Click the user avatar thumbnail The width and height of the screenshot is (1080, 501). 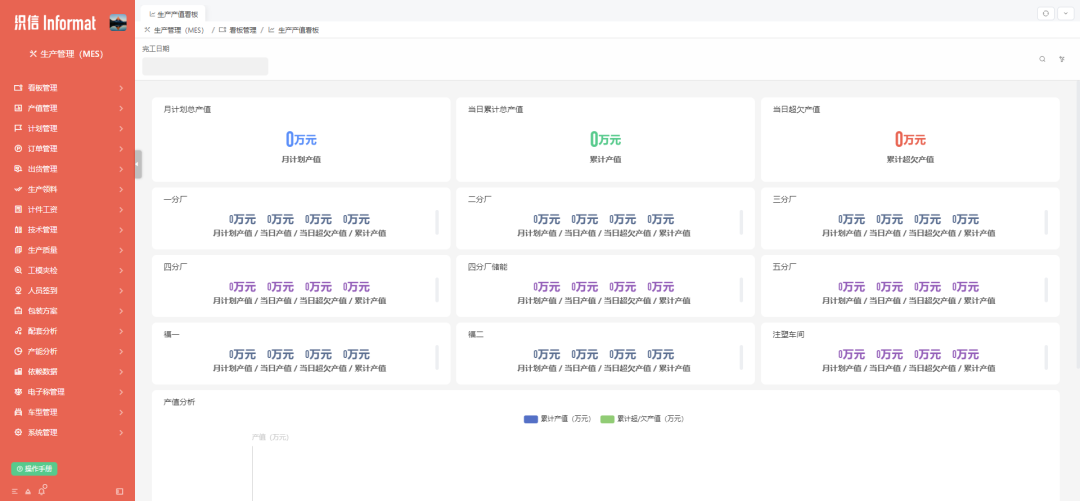click(118, 22)
